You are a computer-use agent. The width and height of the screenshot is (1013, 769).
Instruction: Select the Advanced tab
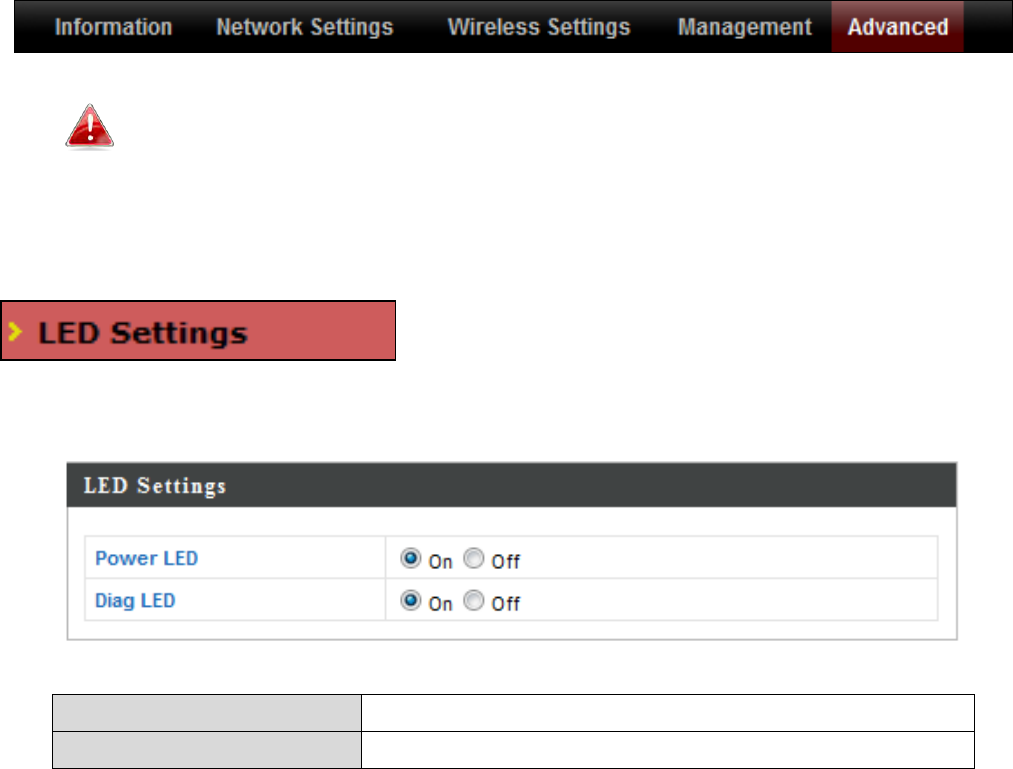897,26
